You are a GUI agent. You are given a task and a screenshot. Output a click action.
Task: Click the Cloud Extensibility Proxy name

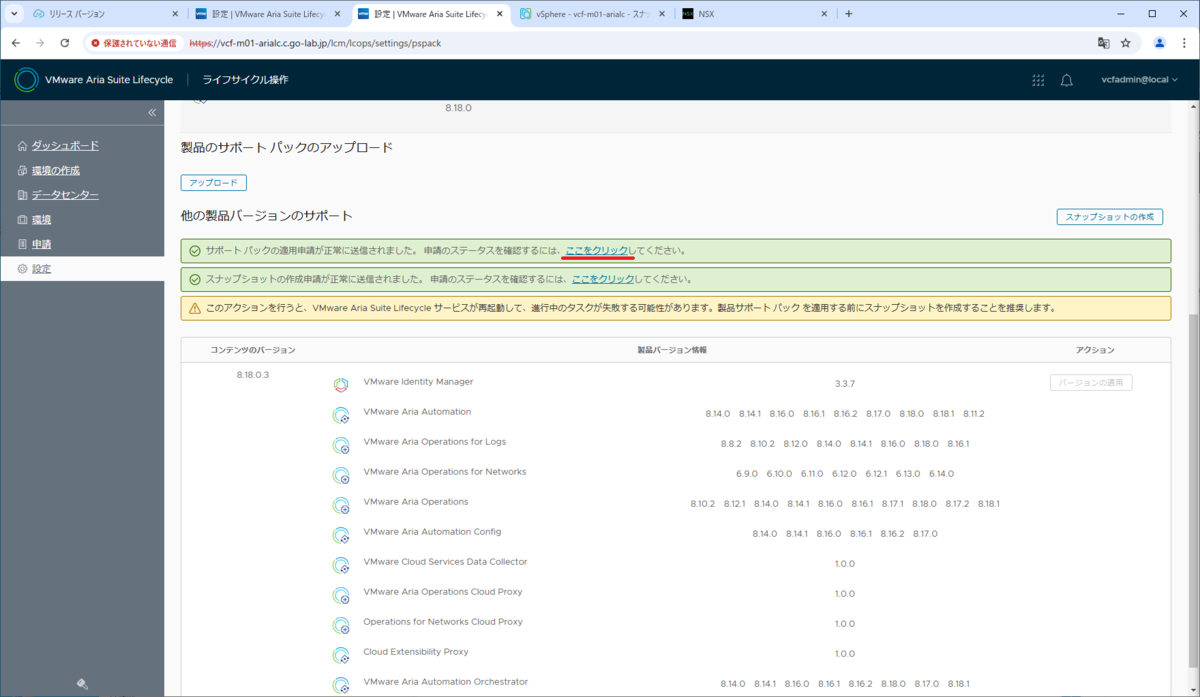point(416,652)
